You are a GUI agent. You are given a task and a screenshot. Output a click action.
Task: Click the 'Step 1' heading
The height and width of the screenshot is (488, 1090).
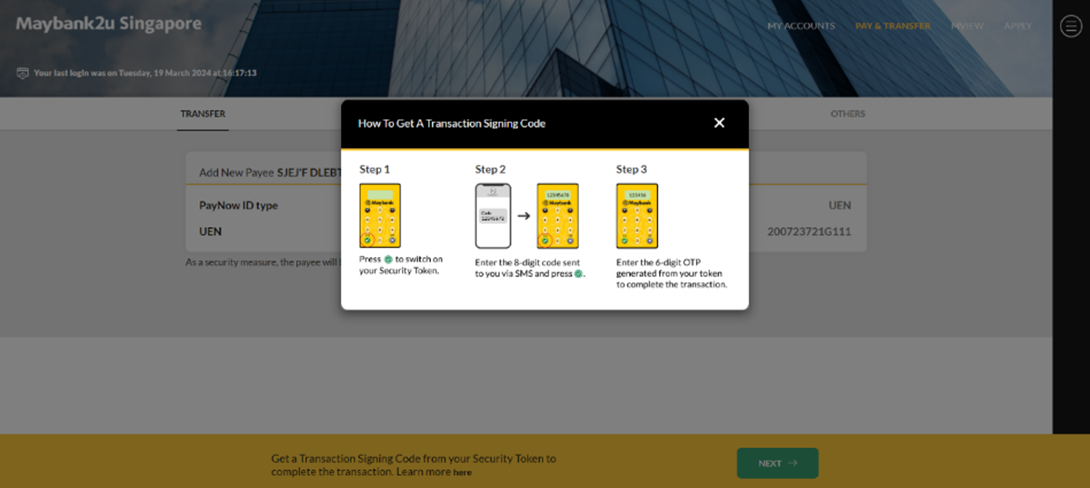[x=375, y=169]
